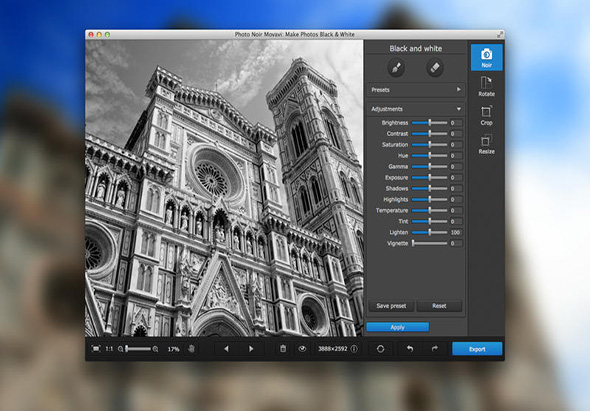590x411 pixels.
Task: Click the Gamma slider
Action: [x=429, y=166]
